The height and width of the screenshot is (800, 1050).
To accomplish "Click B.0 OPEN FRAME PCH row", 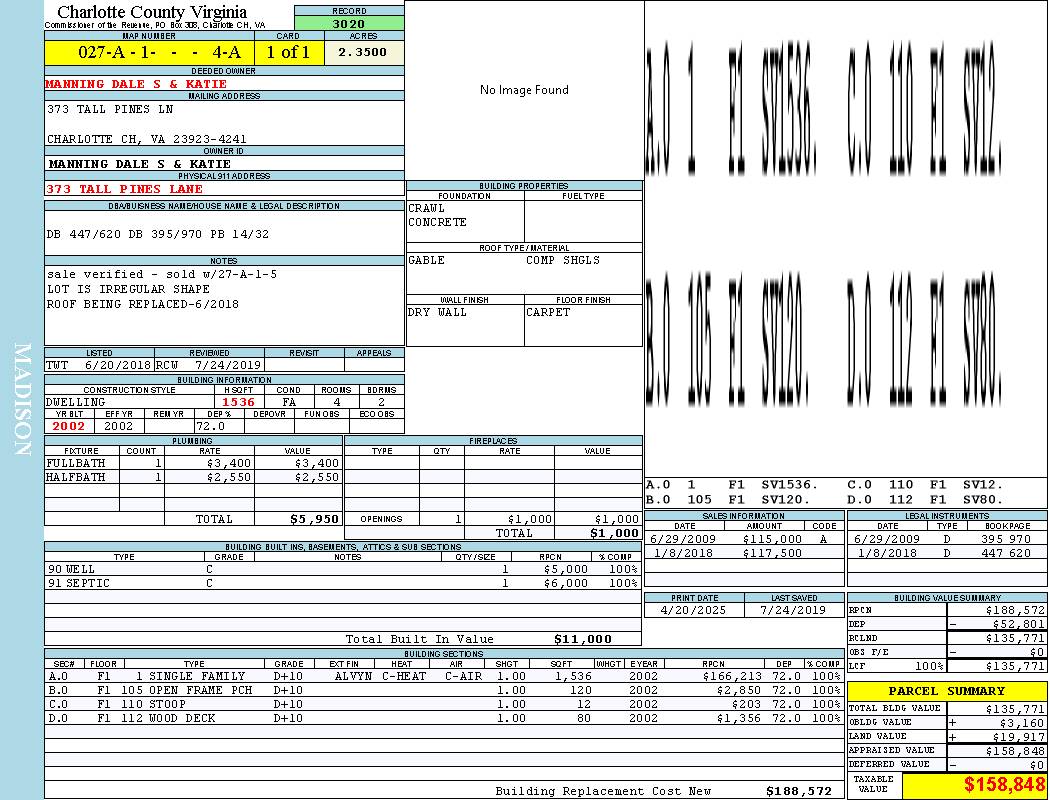I will 444,691.
